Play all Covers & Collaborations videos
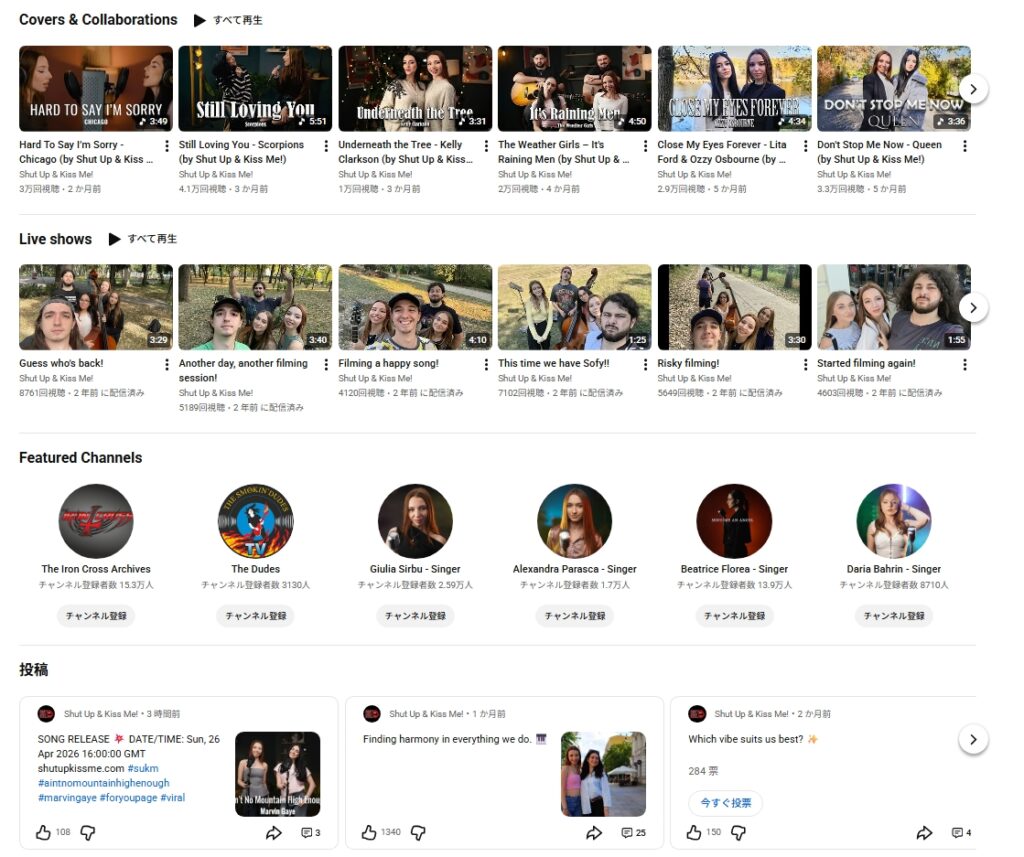This screenshot has width=1024, height=857. (x=229, y=20)
